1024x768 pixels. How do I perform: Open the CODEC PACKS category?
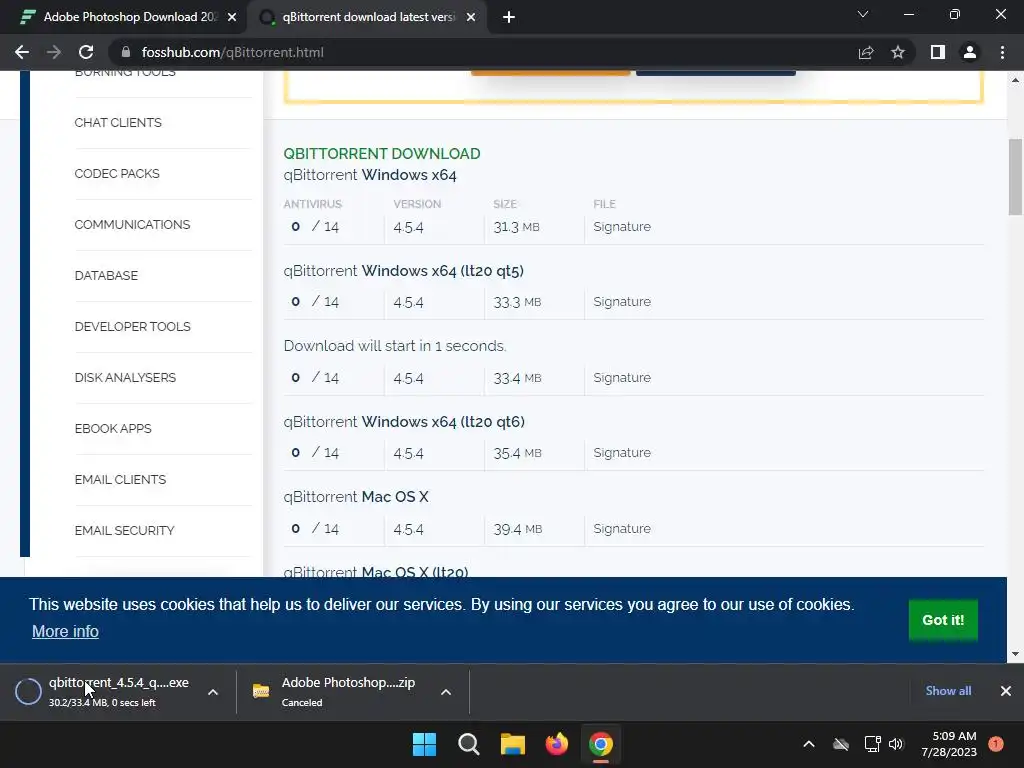click(x=117, y=174)
